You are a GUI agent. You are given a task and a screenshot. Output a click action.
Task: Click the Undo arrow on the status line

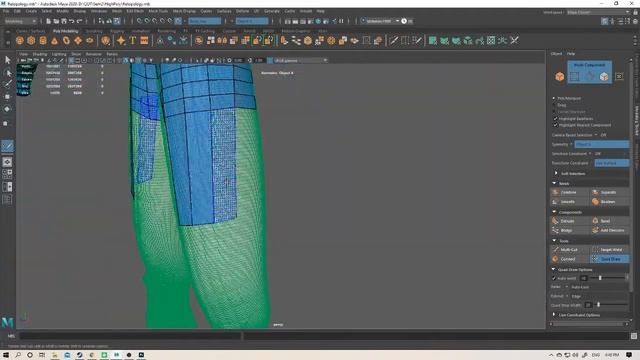coord(71,21)
